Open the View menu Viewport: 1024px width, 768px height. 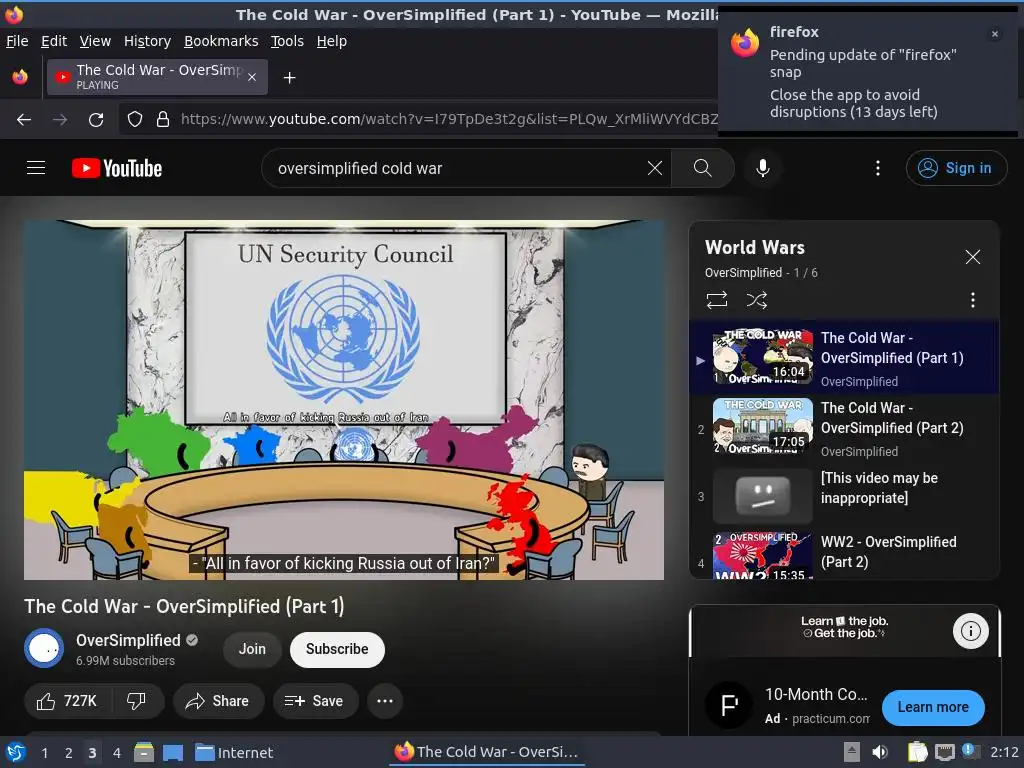point(95,41)
